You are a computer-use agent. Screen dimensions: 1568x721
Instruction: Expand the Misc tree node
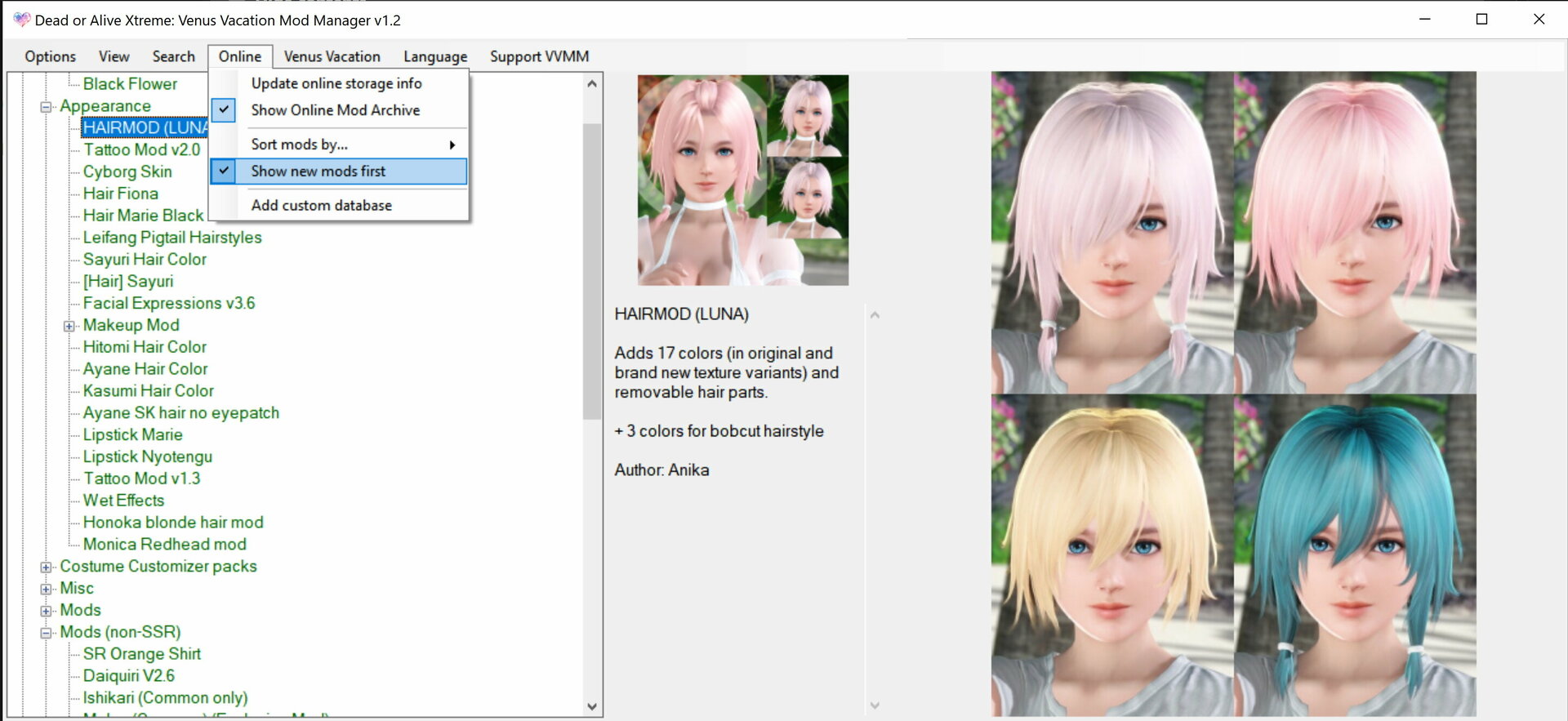46,589
